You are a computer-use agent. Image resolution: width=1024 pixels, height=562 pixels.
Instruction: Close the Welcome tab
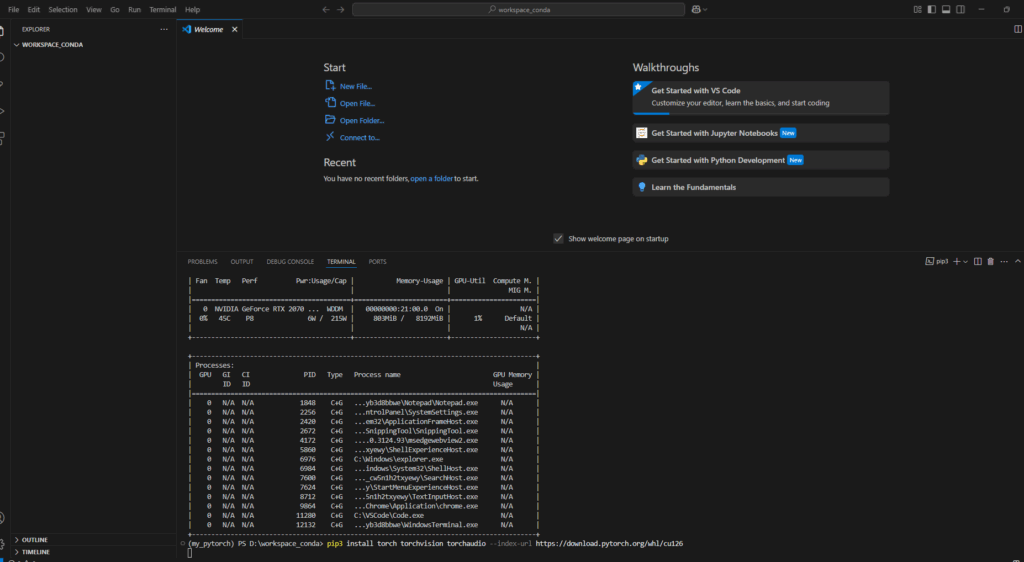(234, 29)
